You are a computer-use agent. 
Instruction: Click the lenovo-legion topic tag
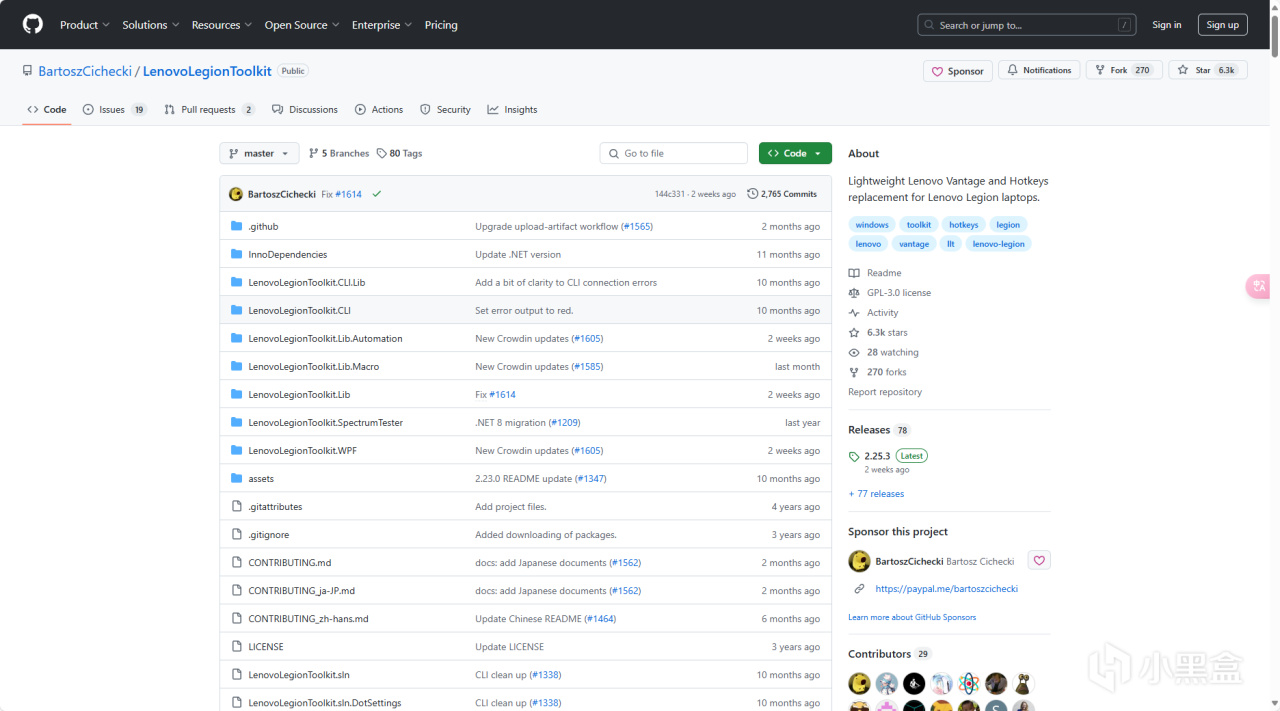point(998,244)
